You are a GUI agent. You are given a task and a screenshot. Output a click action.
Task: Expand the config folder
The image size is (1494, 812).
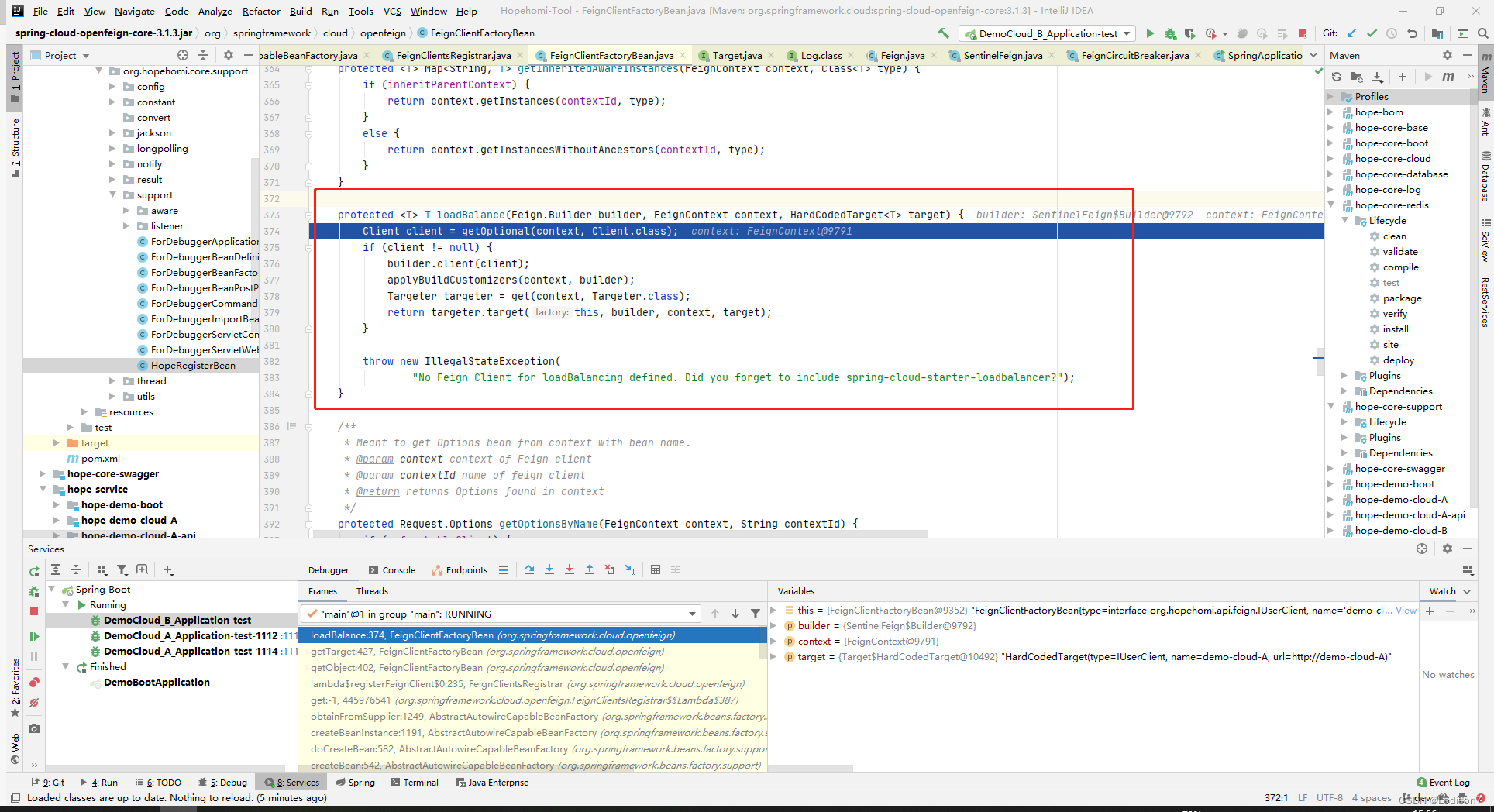[112, 87]
